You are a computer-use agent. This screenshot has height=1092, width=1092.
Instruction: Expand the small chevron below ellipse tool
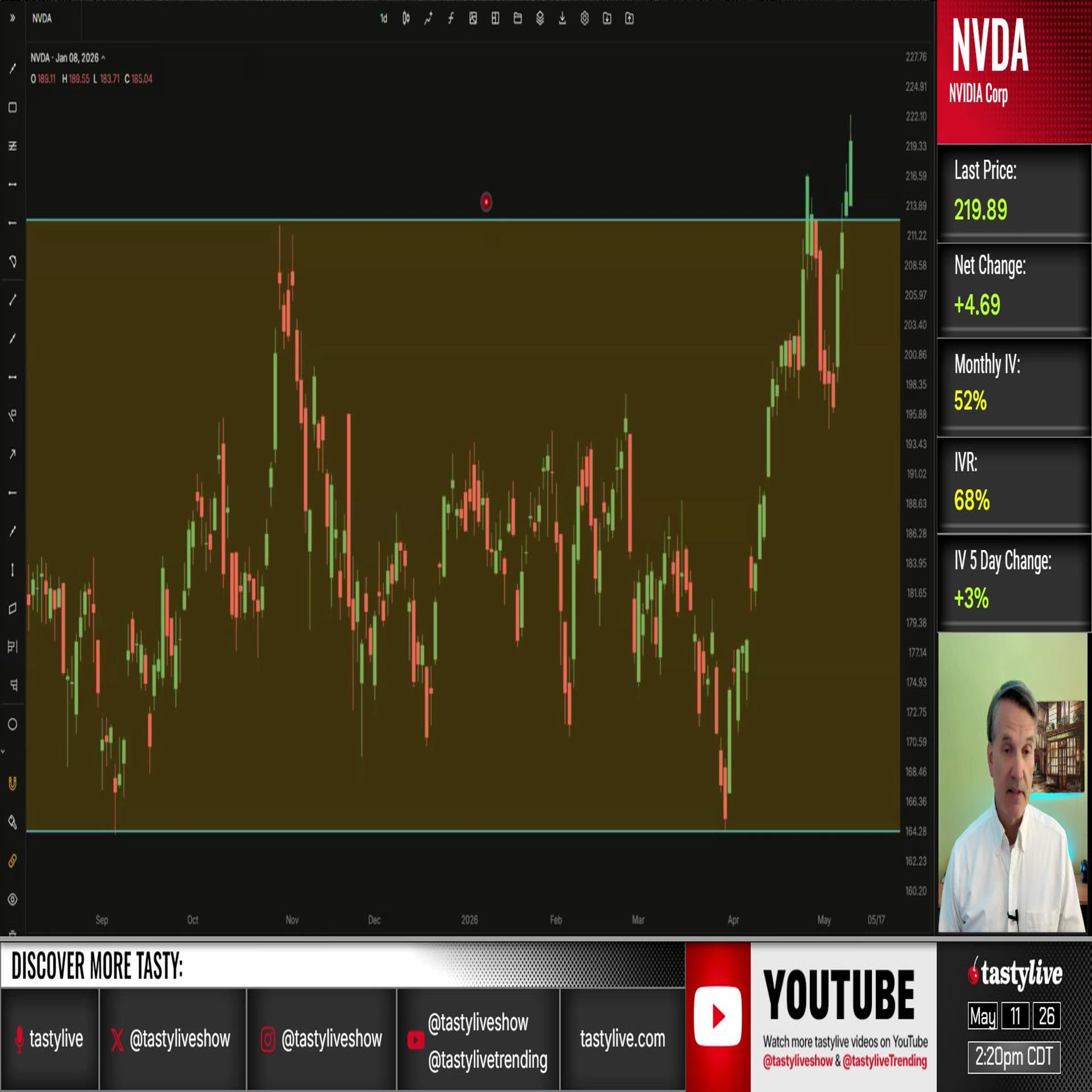[3, 751]
